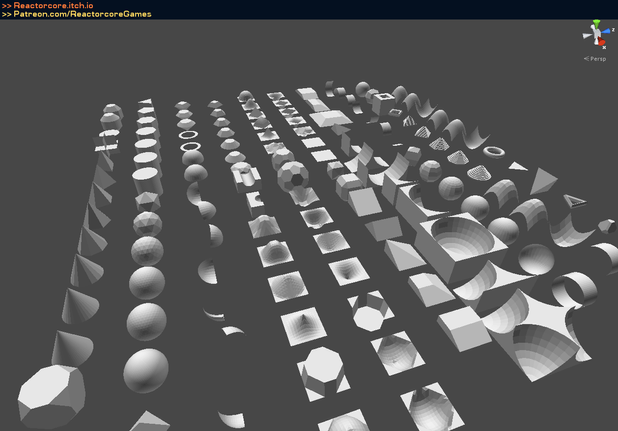Image resolution: width=618 pixels, height=431 pixels.
Task: Open the Reactorcore.itch.io link
Action: [53, 6]
